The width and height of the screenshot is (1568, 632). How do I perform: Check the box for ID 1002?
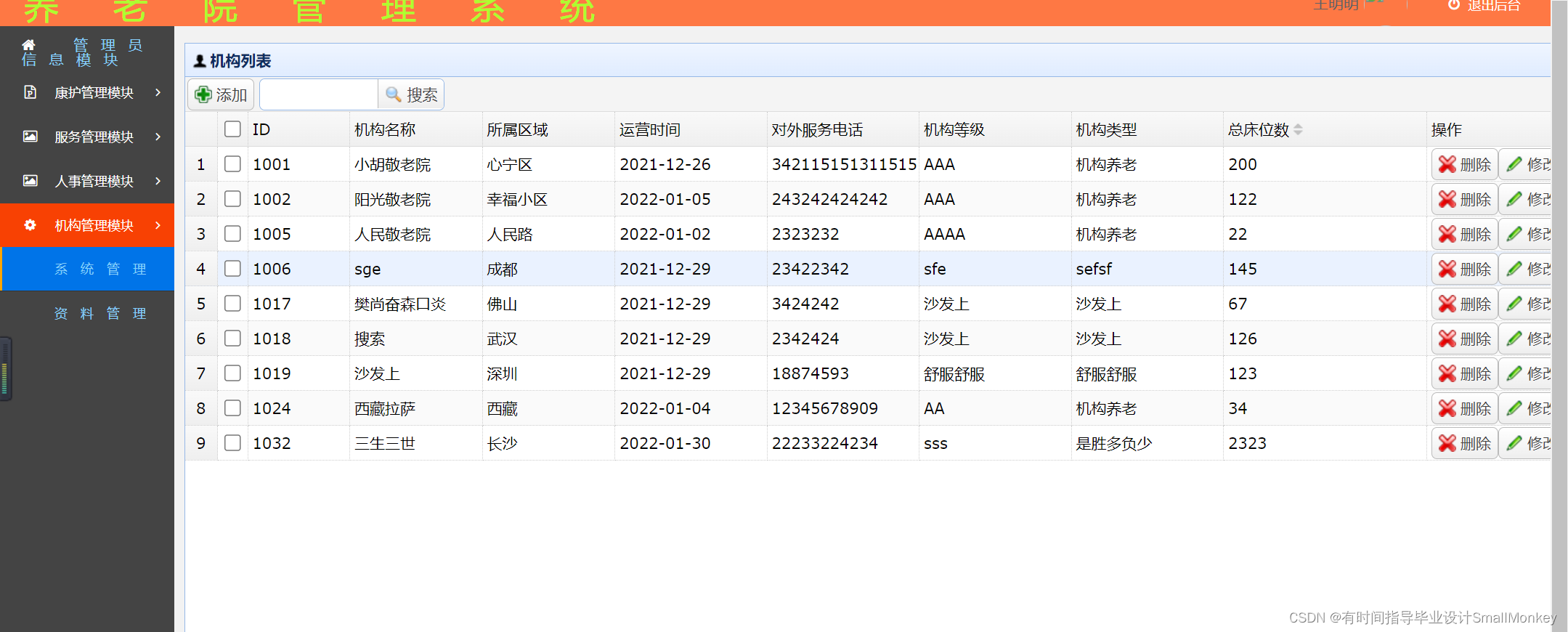[232, 198]
